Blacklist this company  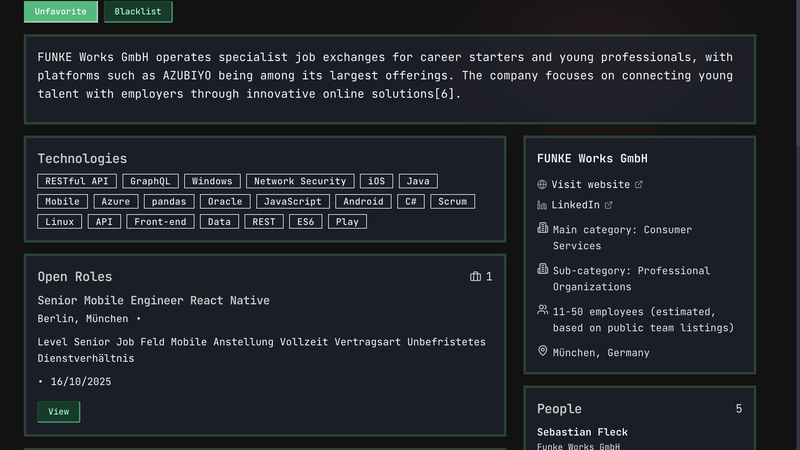(138, 11)
